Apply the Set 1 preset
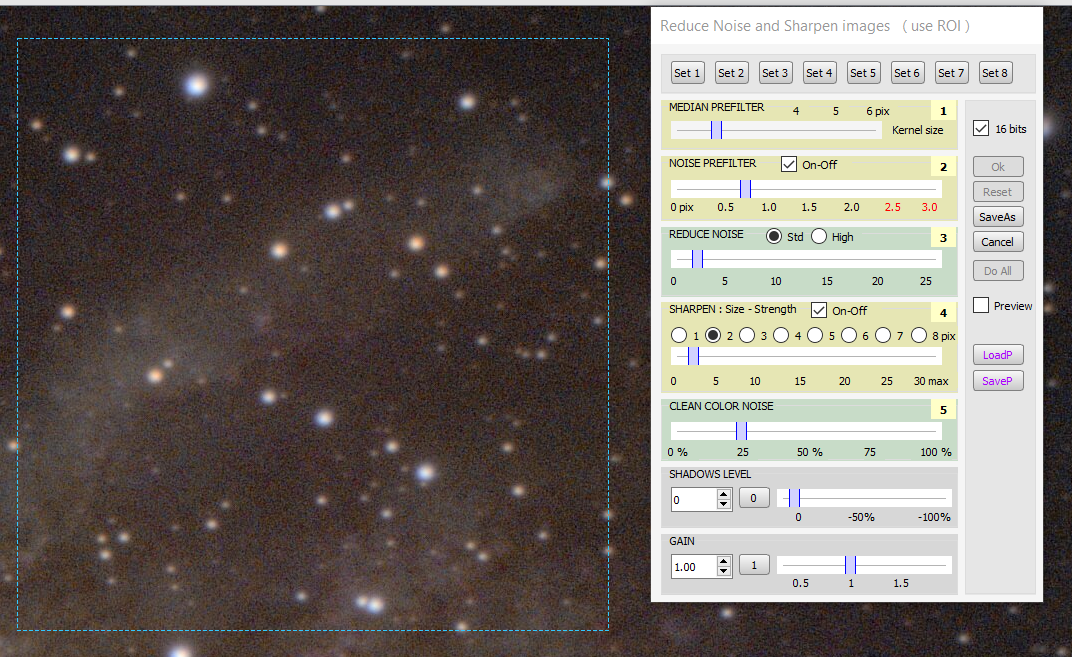1072x657 pixels. click(x=687, y=73)
